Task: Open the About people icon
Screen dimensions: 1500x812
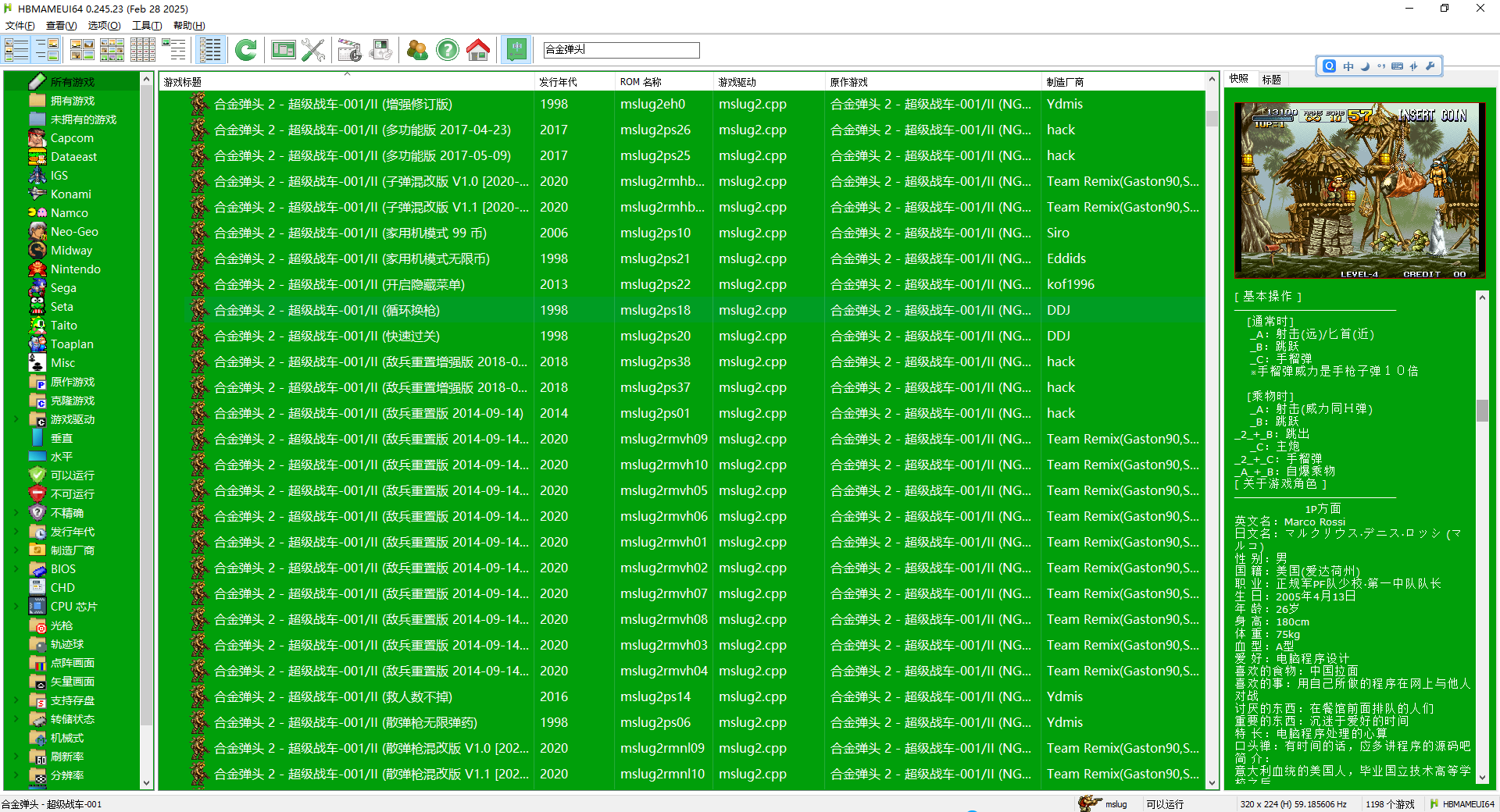Action: (x=417, y=49)
